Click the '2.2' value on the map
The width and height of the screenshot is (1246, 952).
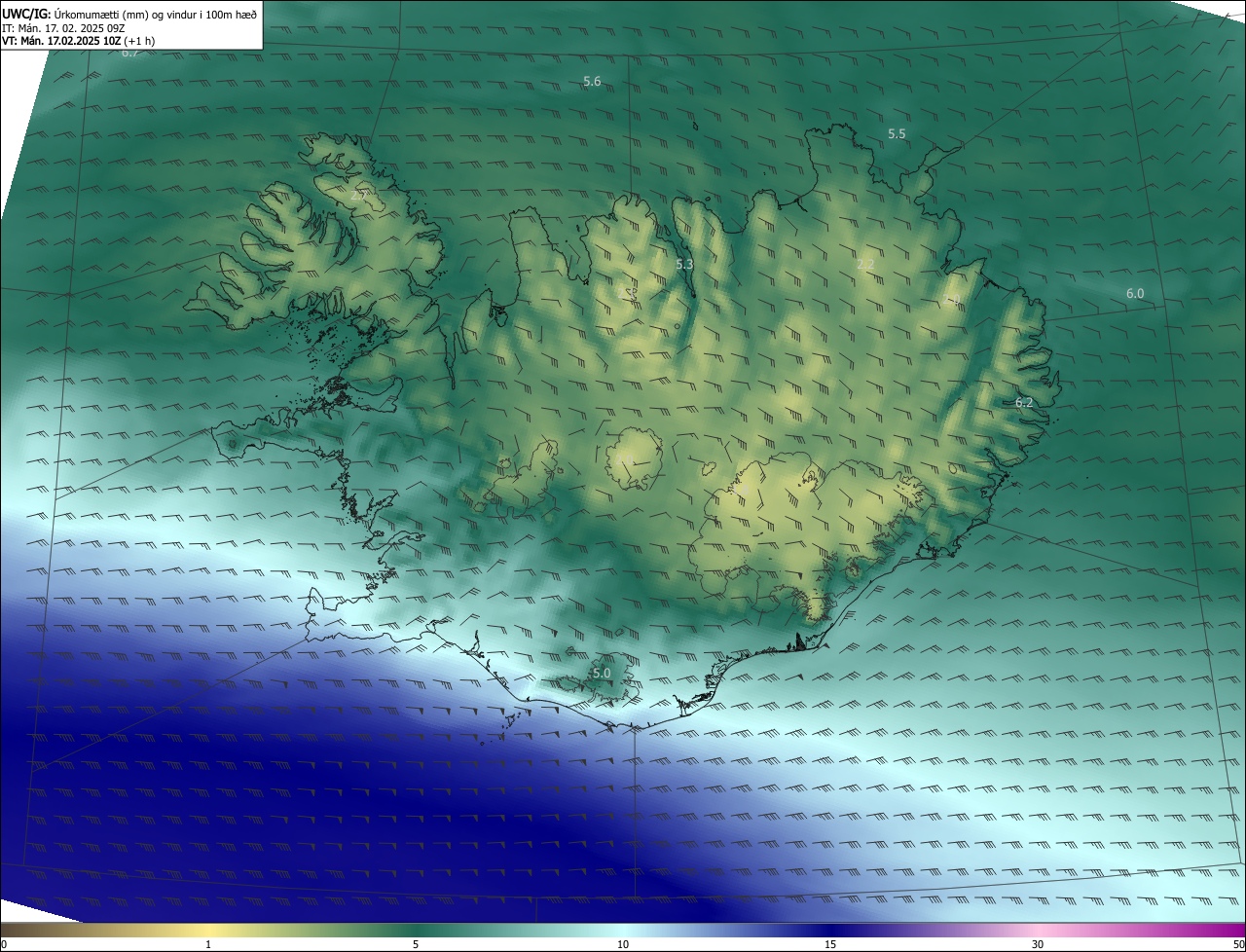[x=864, y=265]
